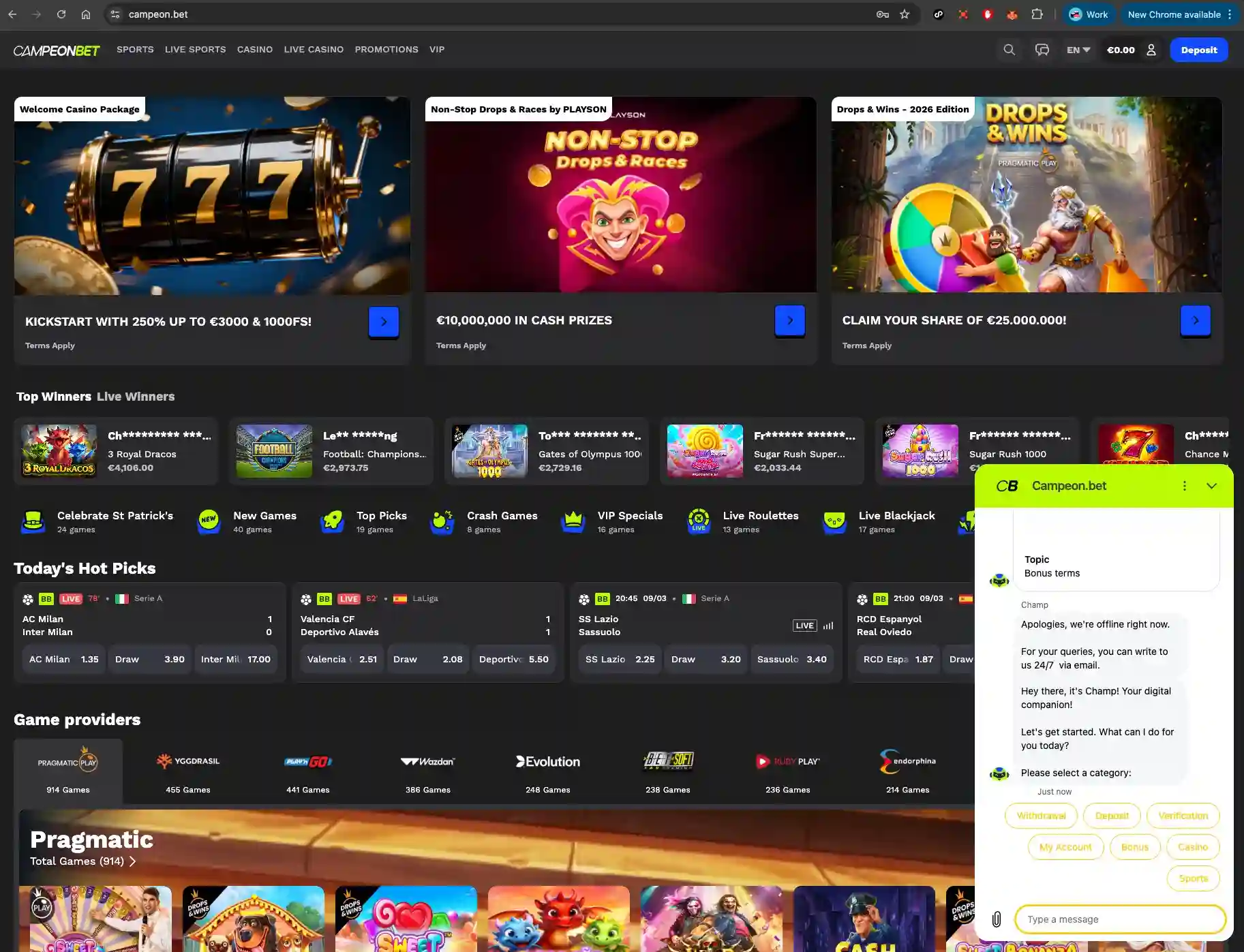Image resolution: width=1244 pixels, height=952 pixels.
Task: Choose the Verification chat category
Action: (x=1183, y=816)
